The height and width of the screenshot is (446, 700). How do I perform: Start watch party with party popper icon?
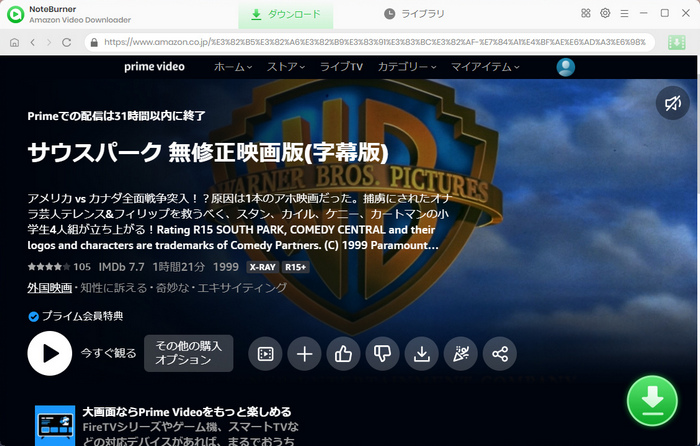(x=461, y=354)
